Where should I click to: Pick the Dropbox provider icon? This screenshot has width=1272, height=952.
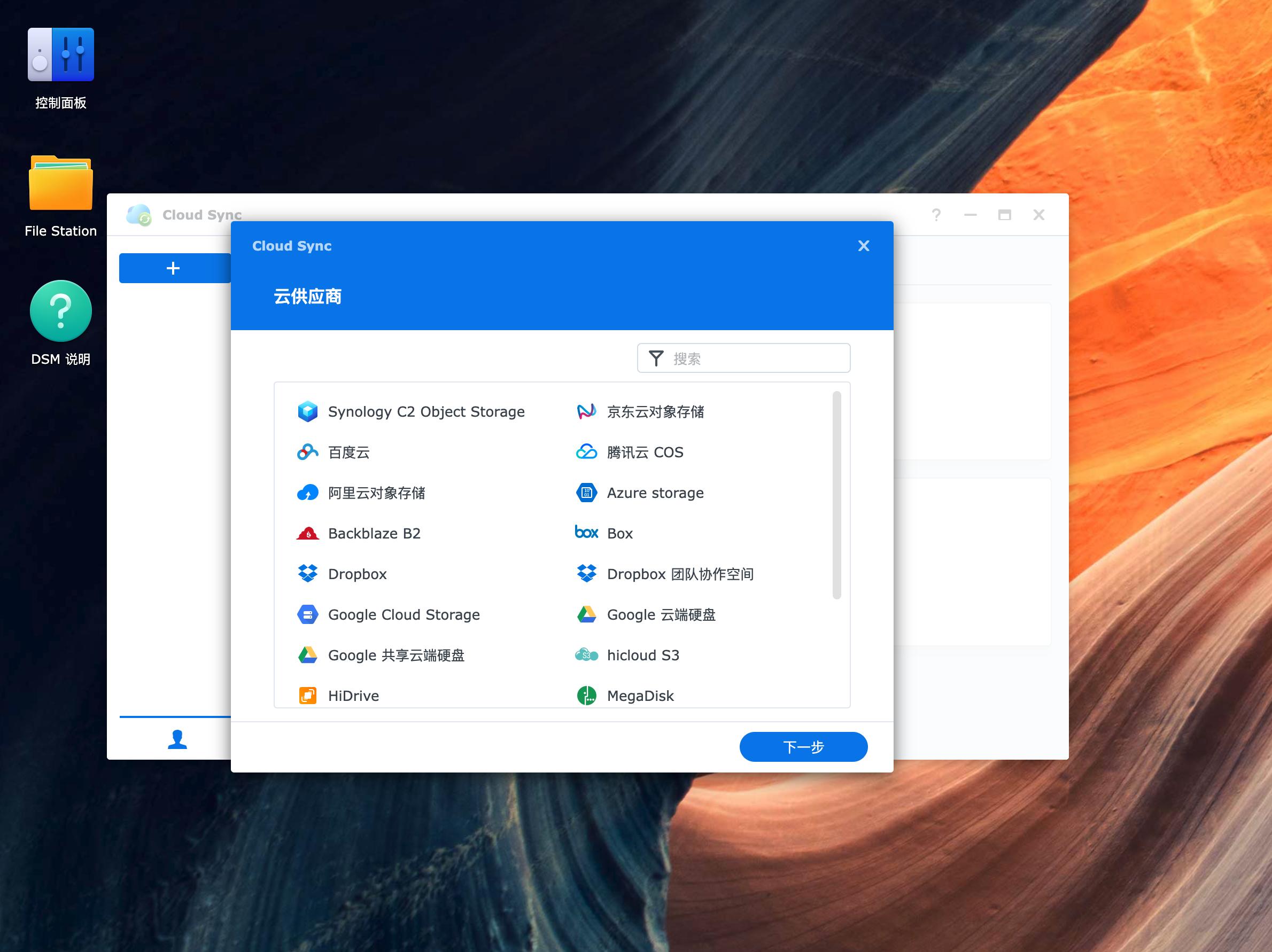pyautogui.click(x=308, y=574)
